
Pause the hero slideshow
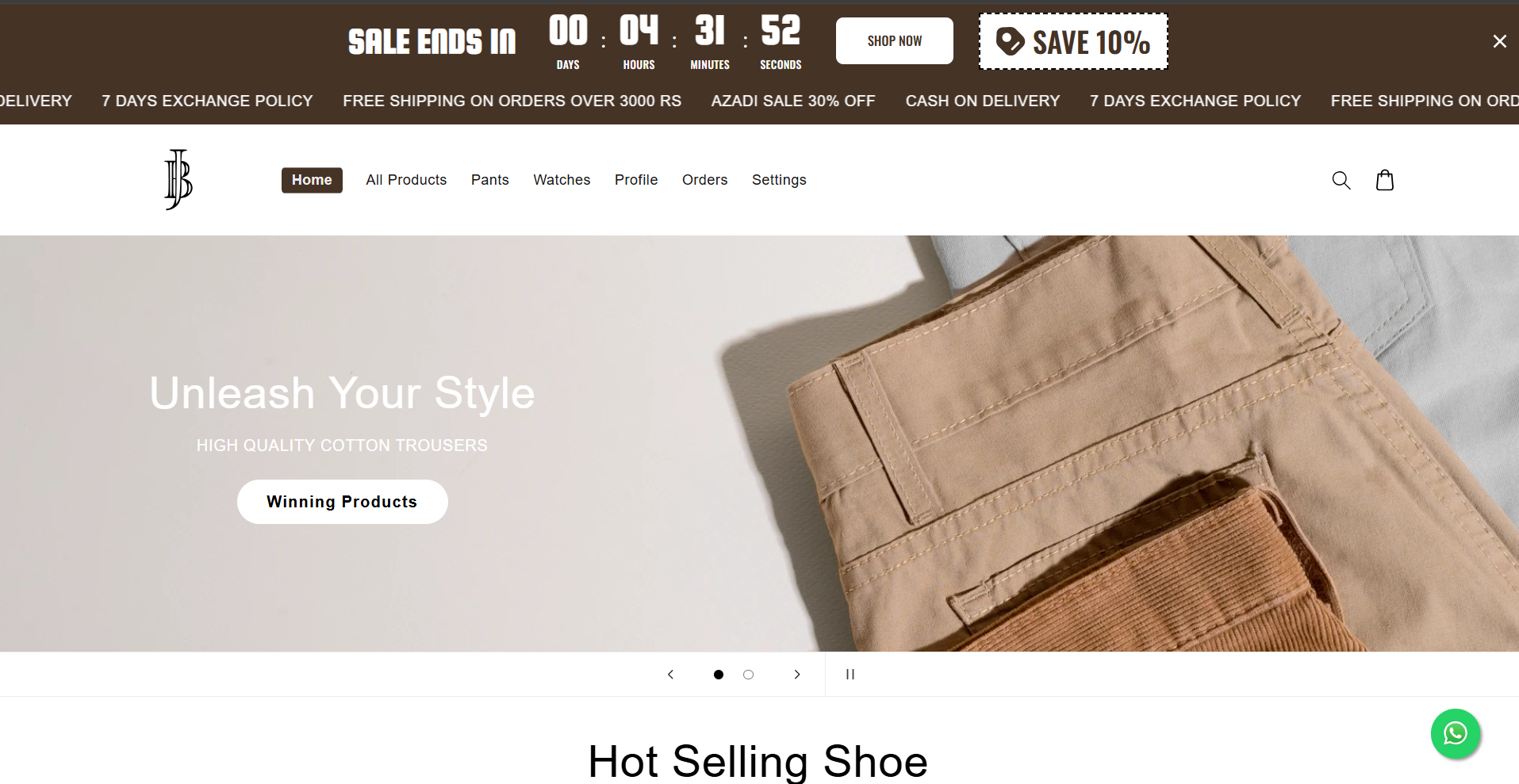coord(850,675)
